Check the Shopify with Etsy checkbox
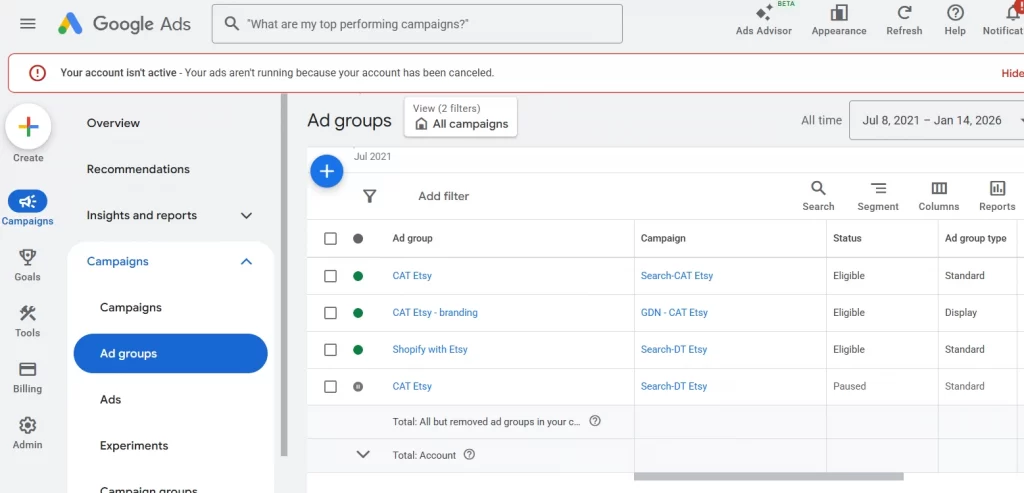The width and height of the screenshot is (1024, 493). point(330,350)
